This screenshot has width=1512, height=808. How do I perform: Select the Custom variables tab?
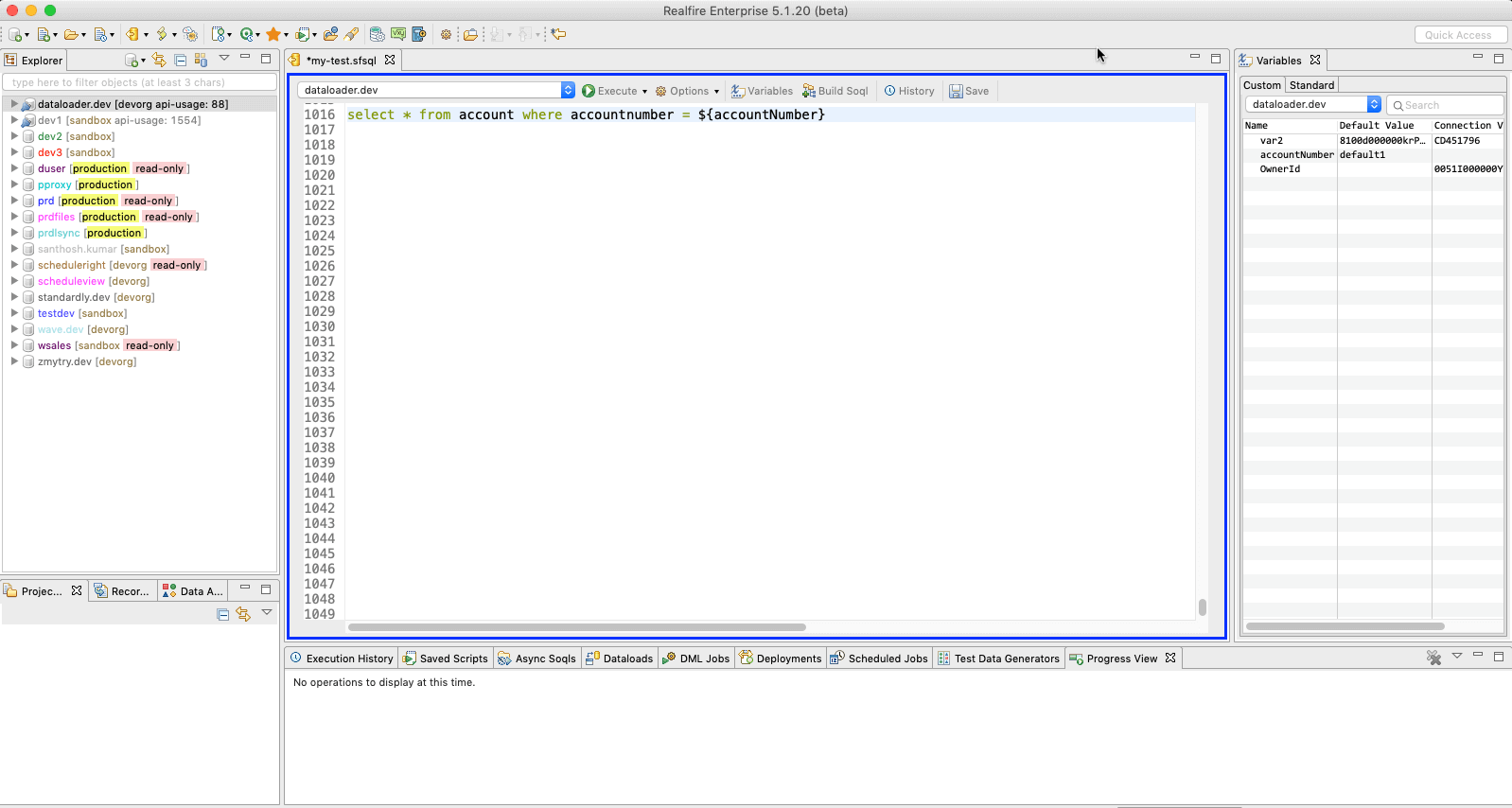[x=1262, y=85]
